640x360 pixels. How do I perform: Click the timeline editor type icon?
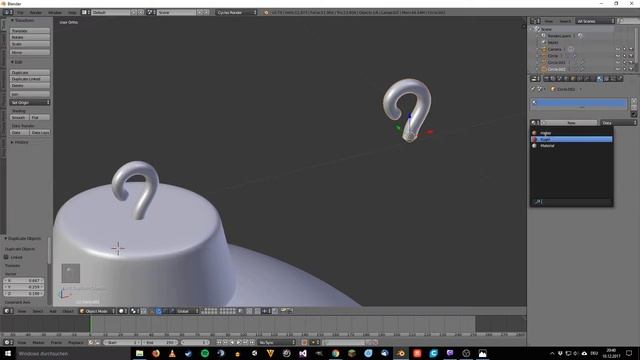8,342
